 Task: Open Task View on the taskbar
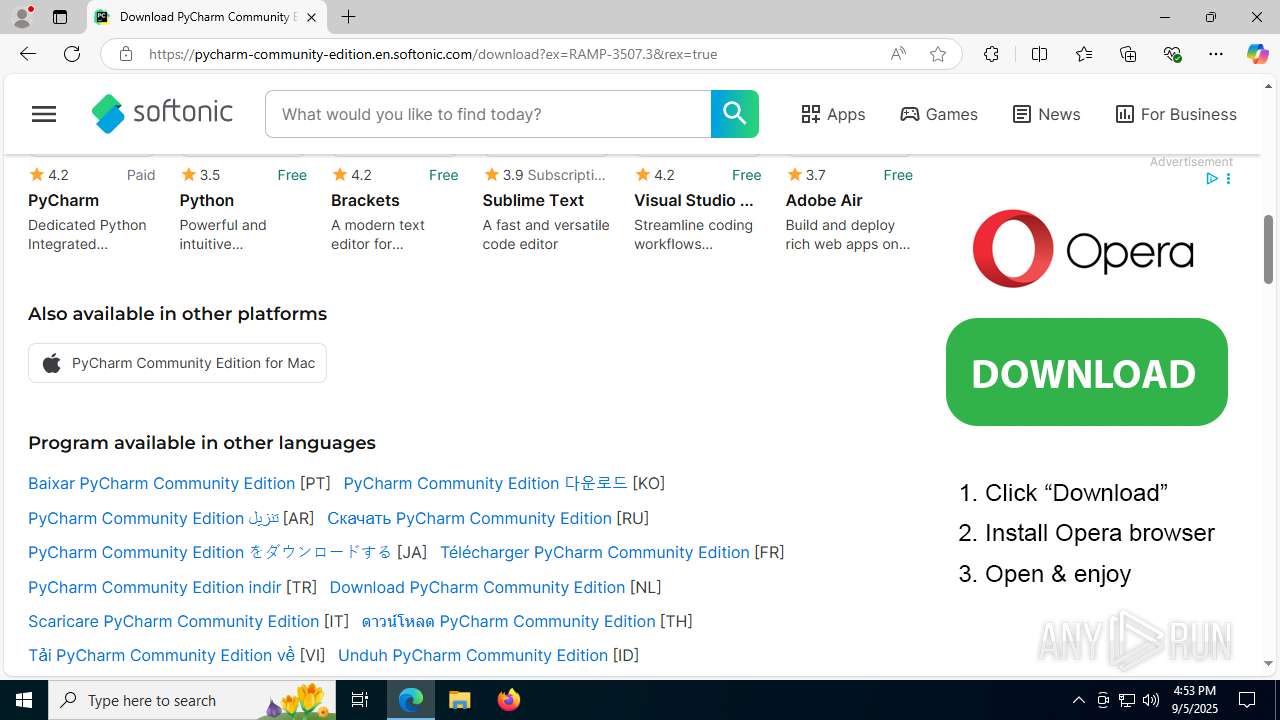(x=360, y=700)
